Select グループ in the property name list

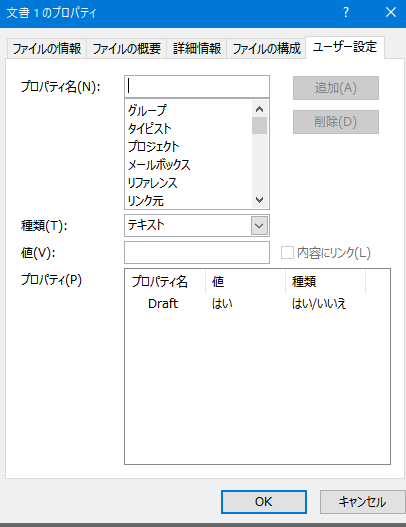pos(147,110)
